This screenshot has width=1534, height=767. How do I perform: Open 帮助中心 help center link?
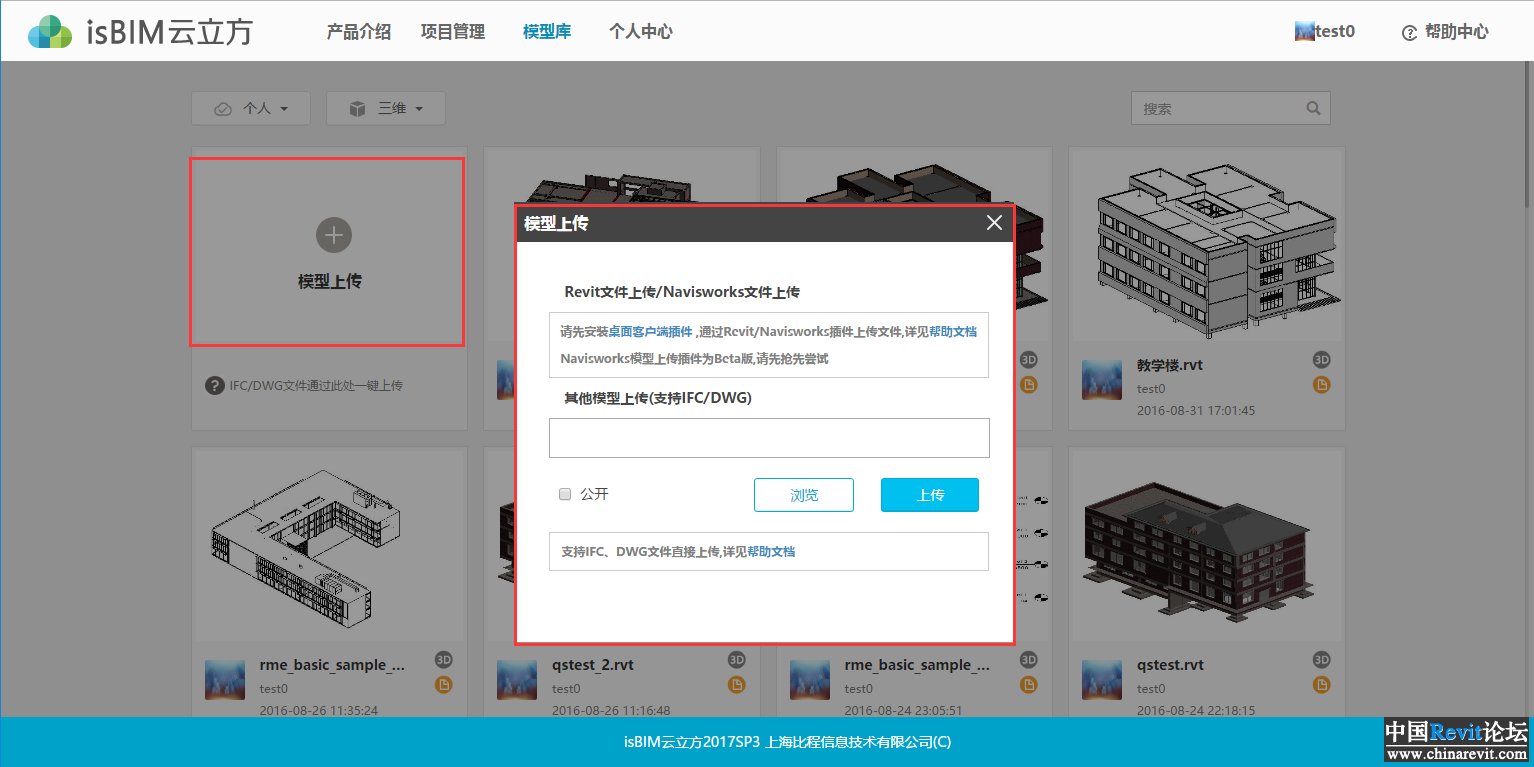(x=1445, y=32)
